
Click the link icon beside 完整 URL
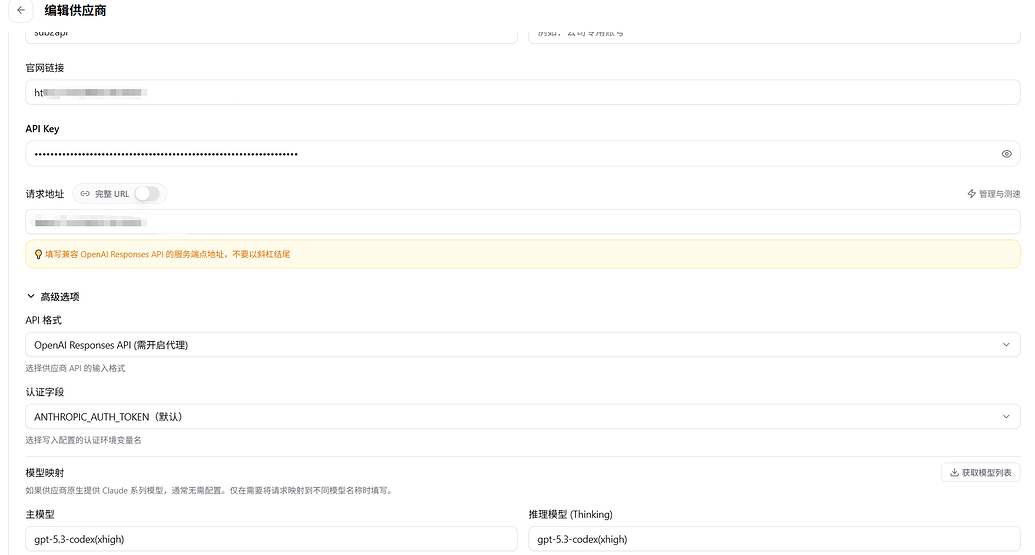(85, 194)
